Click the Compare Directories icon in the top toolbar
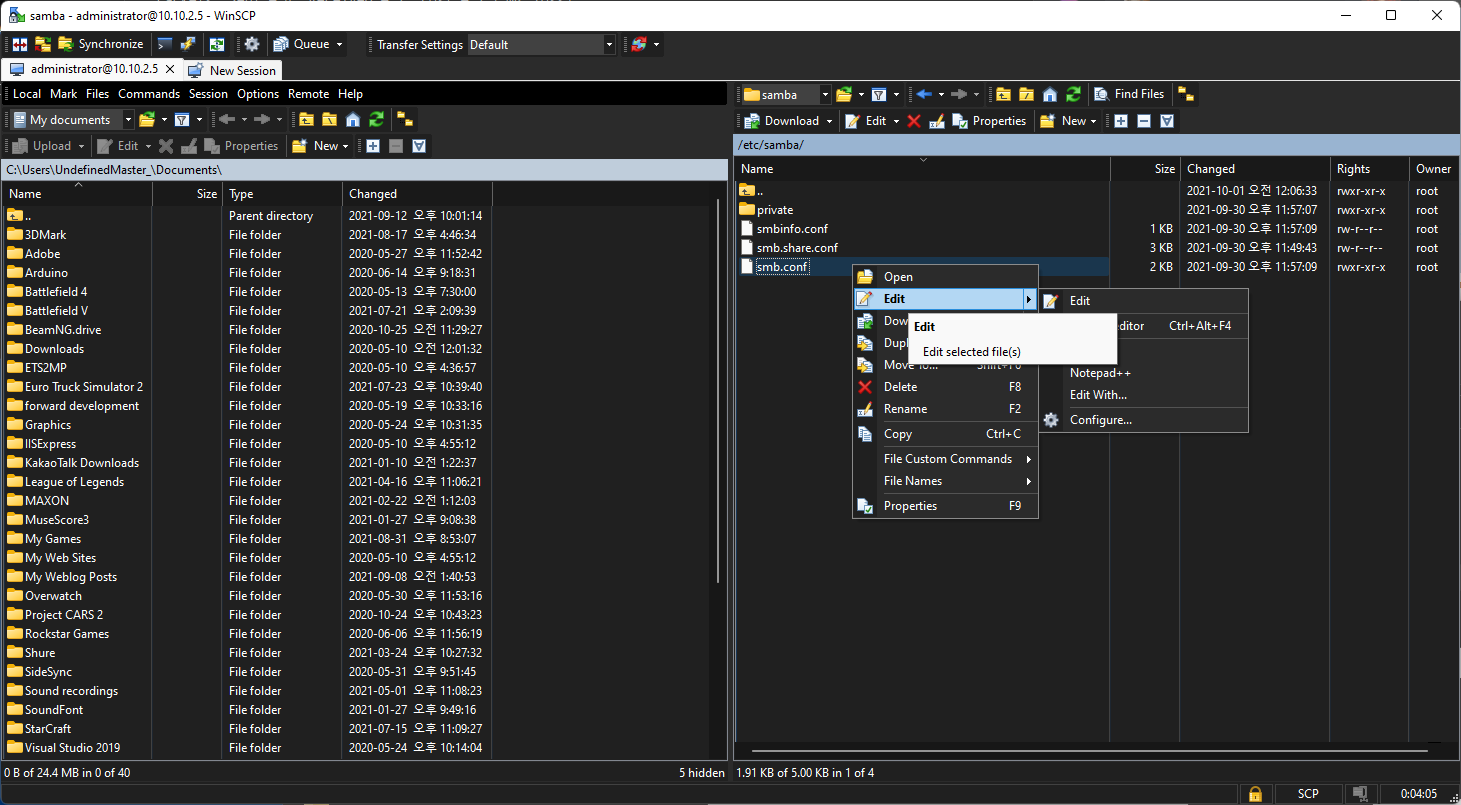The width and height of the screenshot is (1461, 805). (x=20, y=44)
